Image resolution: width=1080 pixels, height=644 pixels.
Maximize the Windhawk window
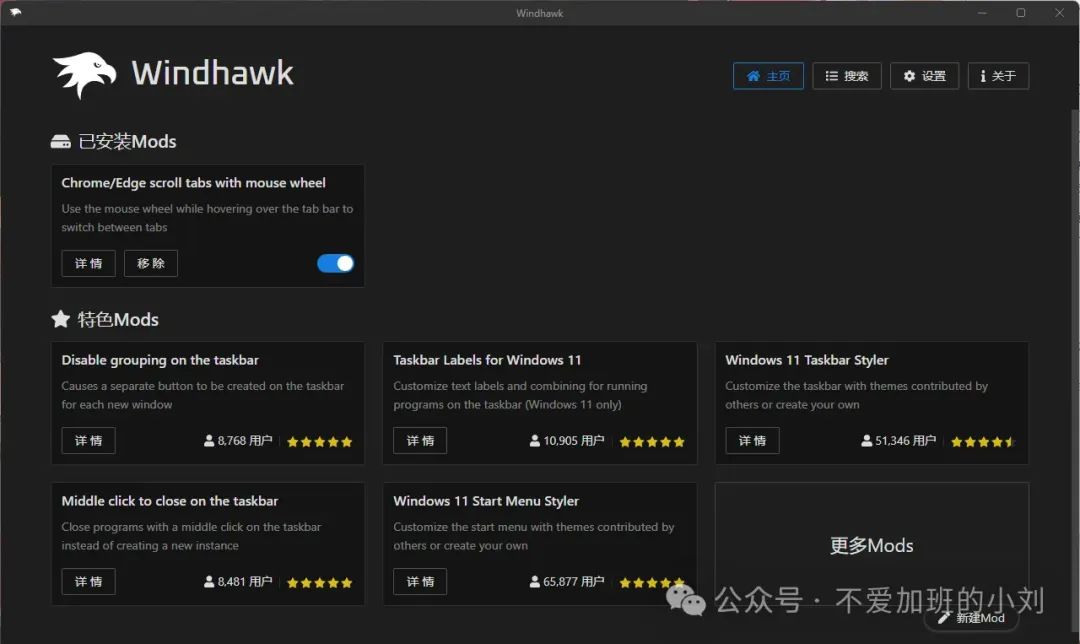(x=1021, y=12)
